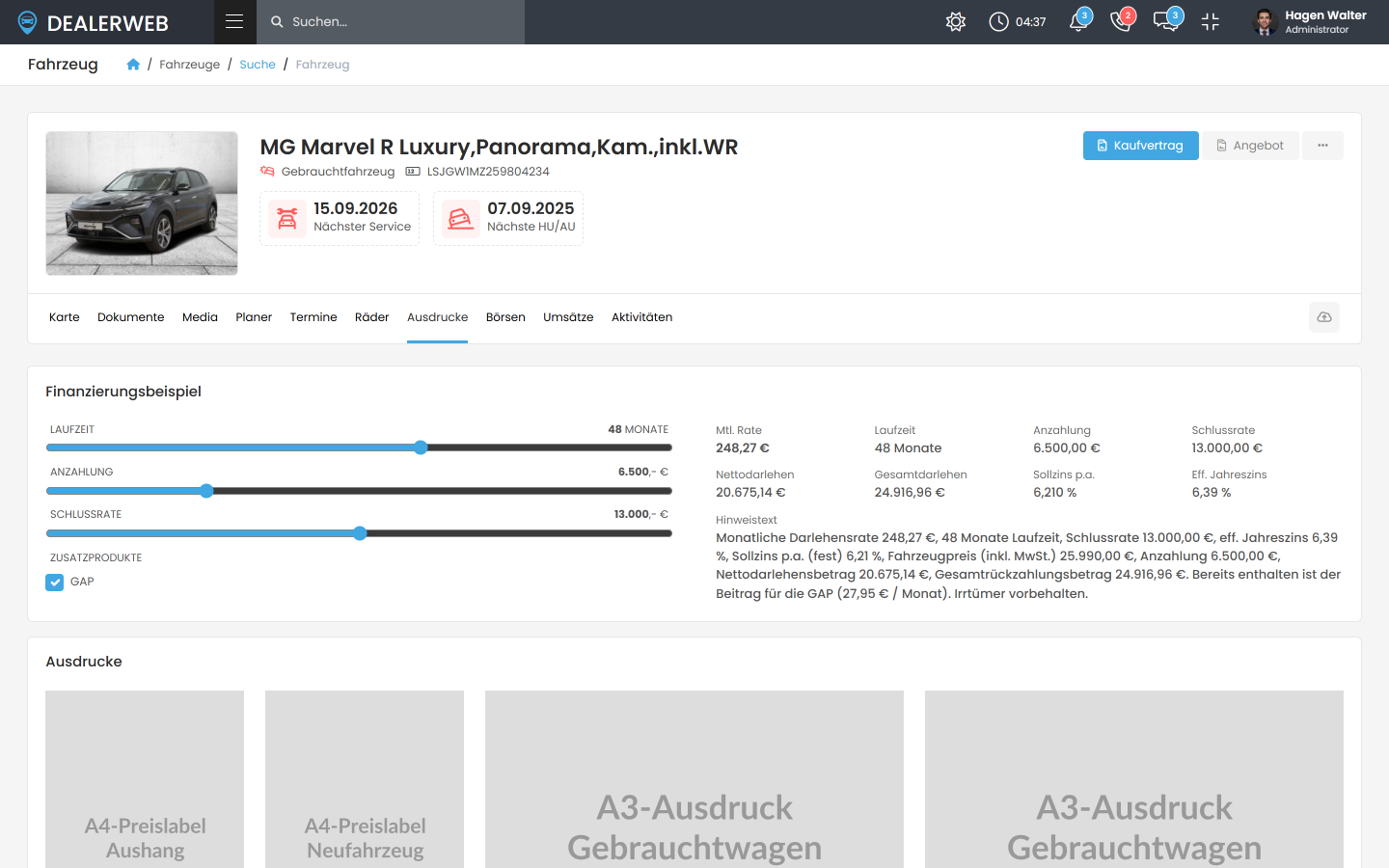This screenshot has width=1389, height=868.
Task: Go to home via breadcrumb house icon
Action: pyautogui.click(x=133, y=65)
